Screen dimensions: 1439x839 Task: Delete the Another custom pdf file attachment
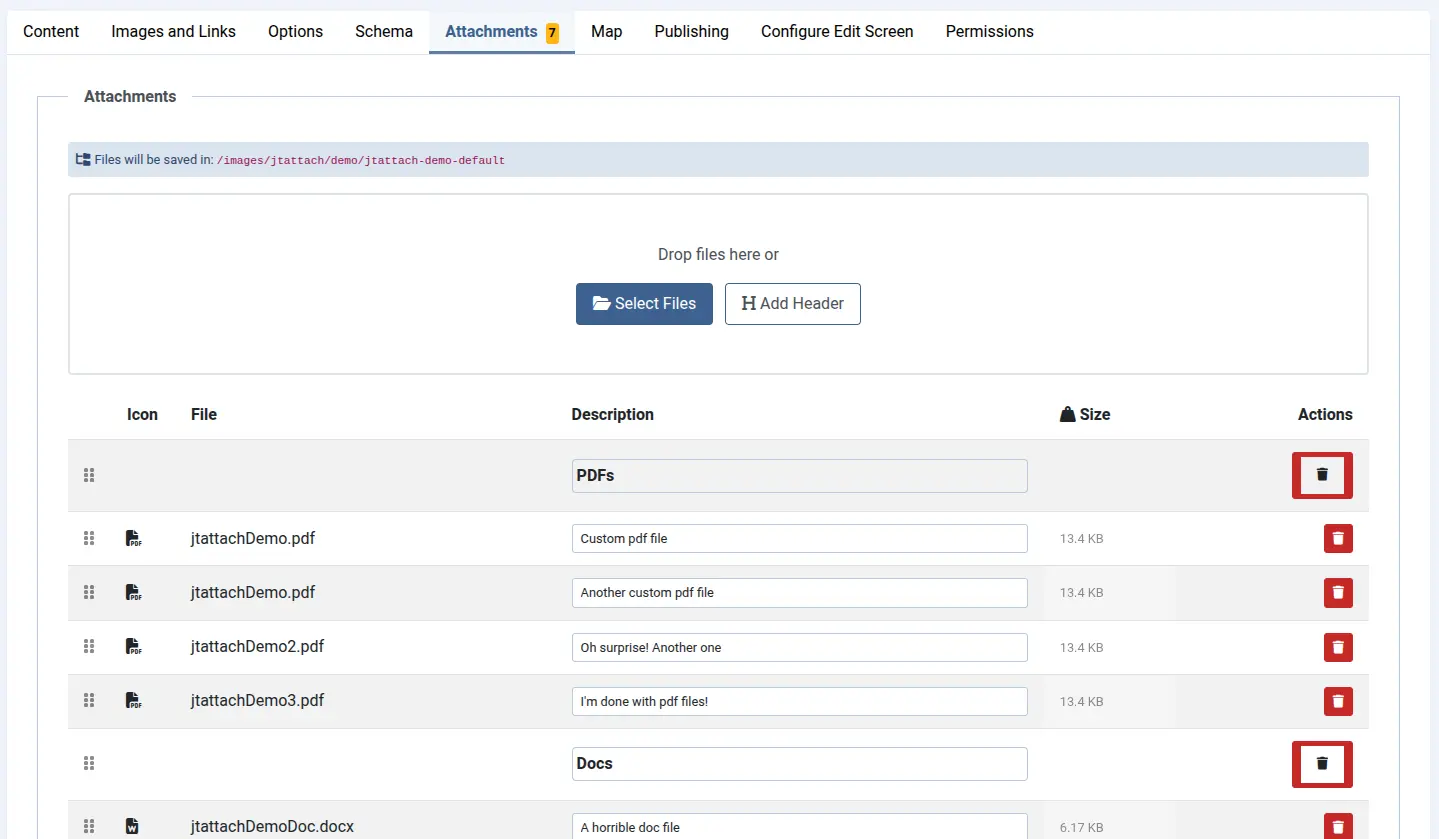tap(1338, 592)
